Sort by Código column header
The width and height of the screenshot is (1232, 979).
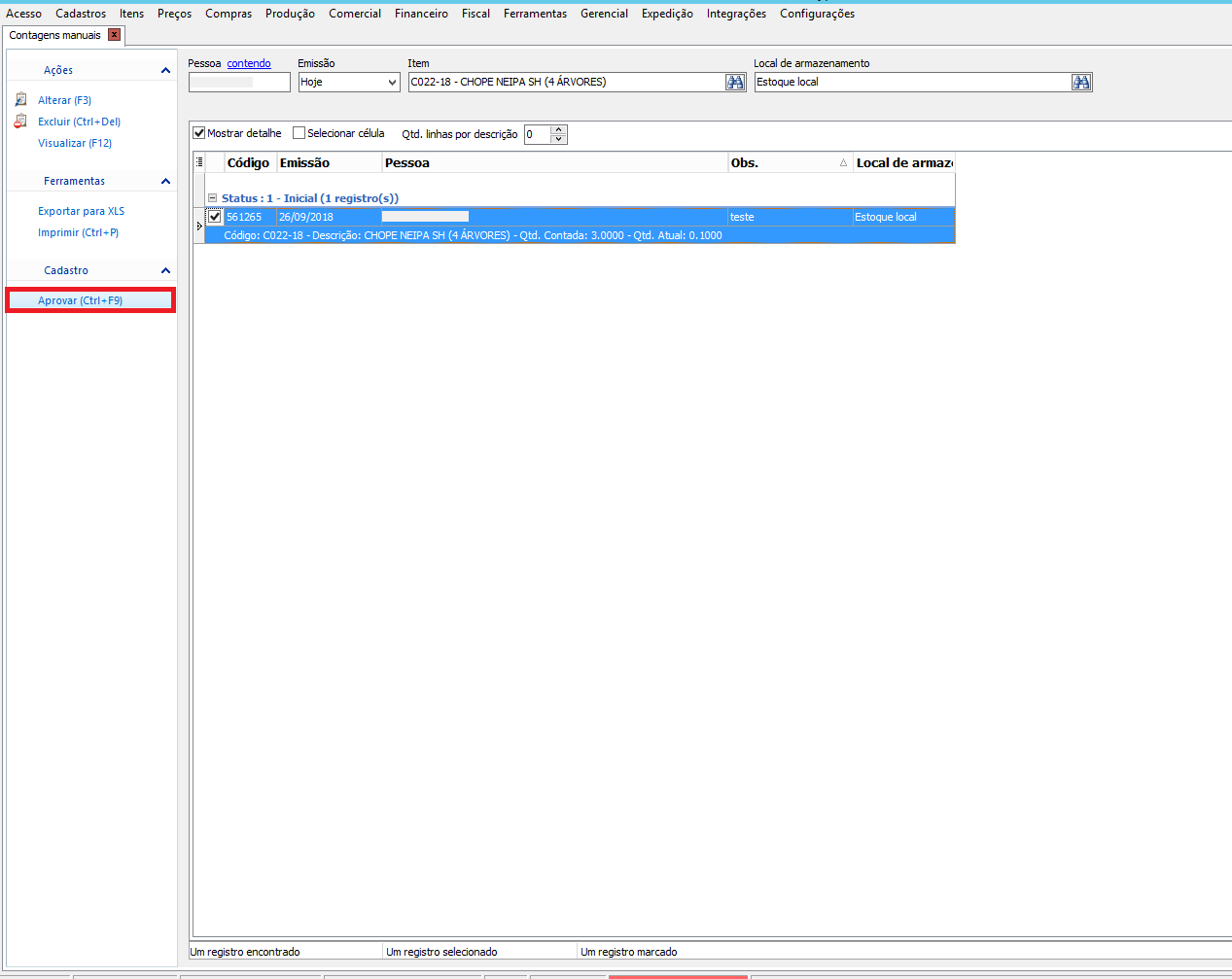click(x=250, y=162)
